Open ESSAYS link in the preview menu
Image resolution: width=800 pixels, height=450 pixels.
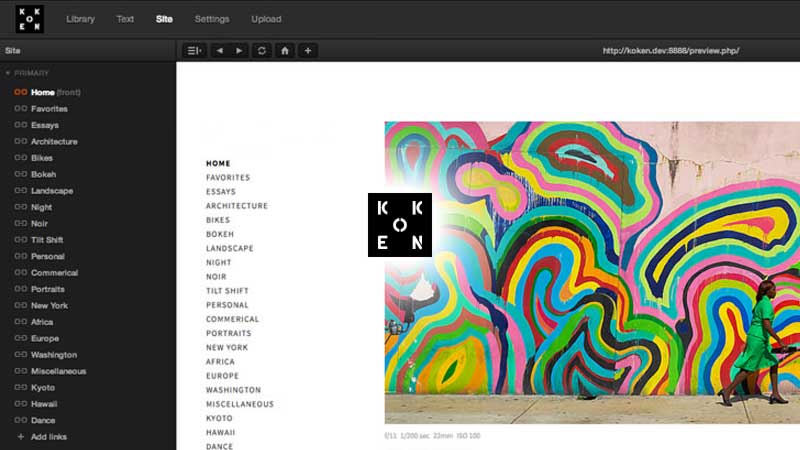221,192
